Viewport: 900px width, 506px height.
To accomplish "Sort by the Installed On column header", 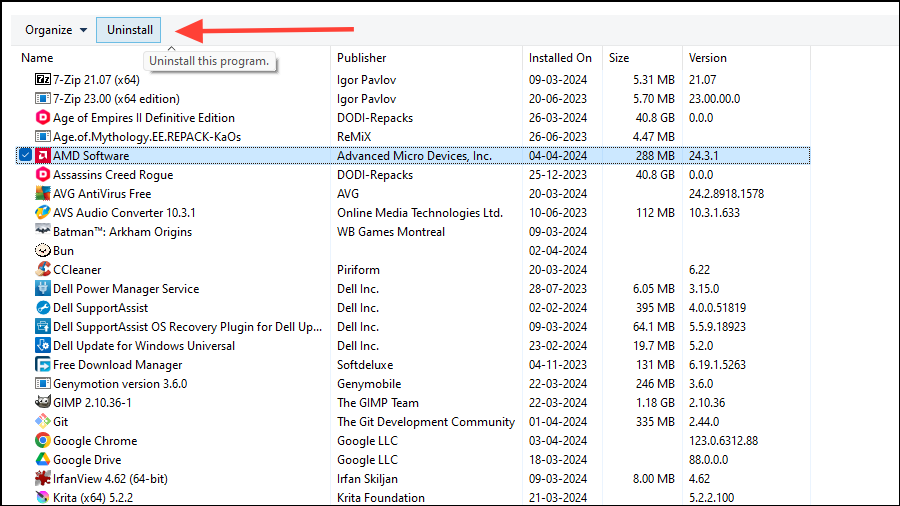I will point(560,58).
